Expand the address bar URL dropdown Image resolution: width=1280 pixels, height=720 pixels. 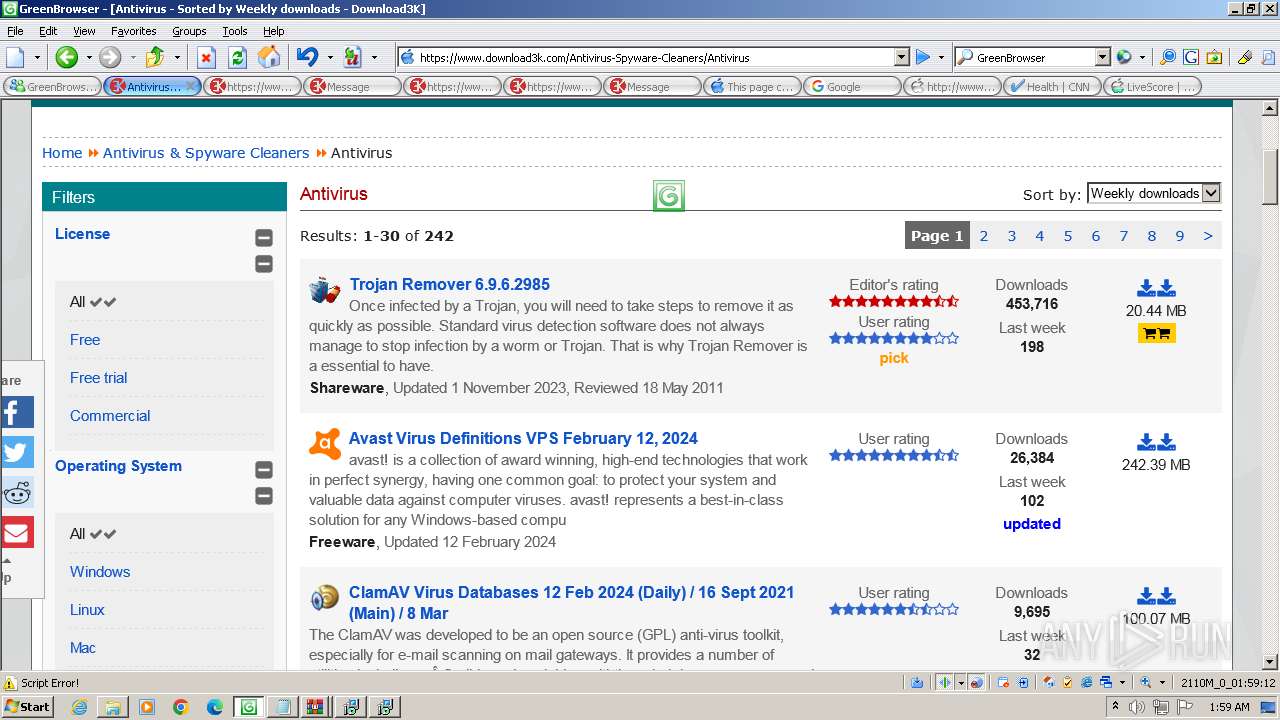tap(901, 58)
